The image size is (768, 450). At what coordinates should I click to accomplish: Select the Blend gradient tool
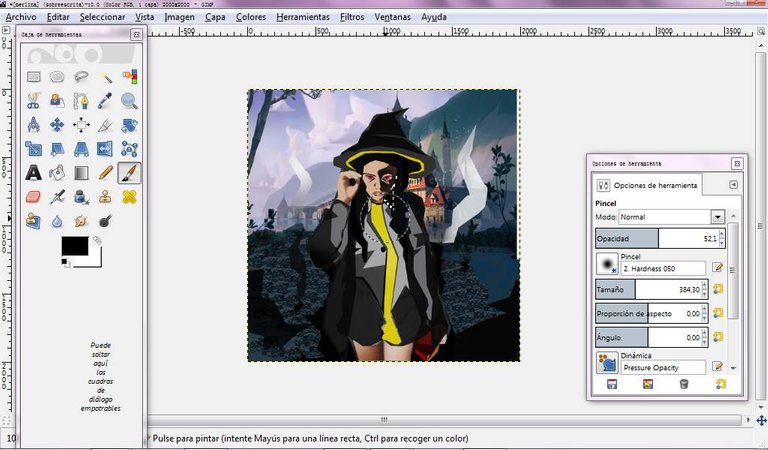coord(81,173)
